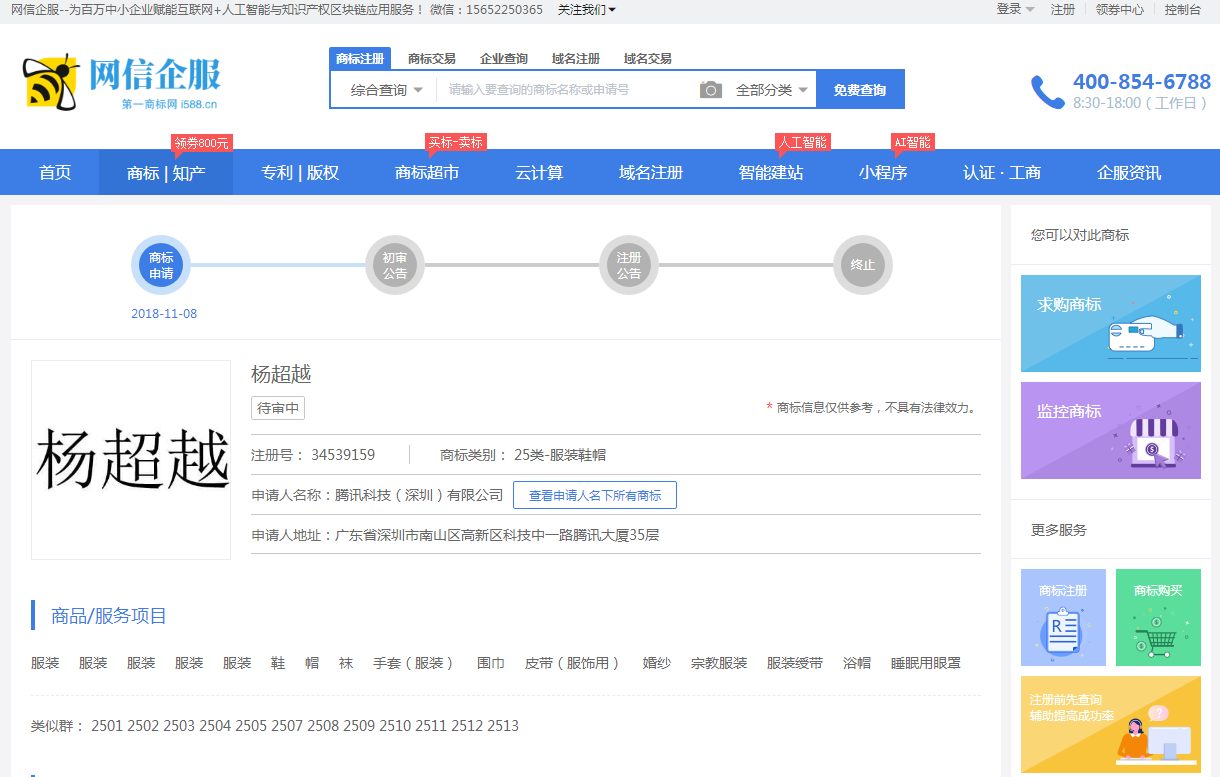Open the 商标注册 service card
1220x777 pixels.
tap(1063, 618)
